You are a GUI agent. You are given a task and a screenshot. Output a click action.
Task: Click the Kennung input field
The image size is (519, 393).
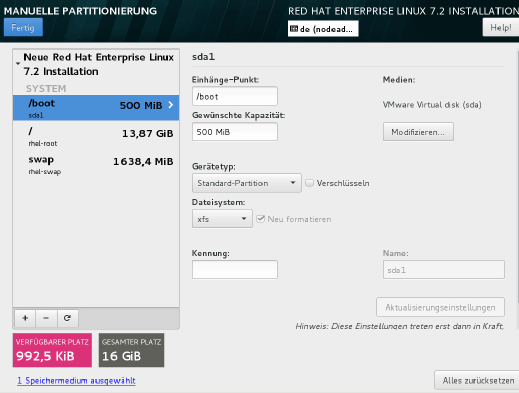(x=235, y=269)
